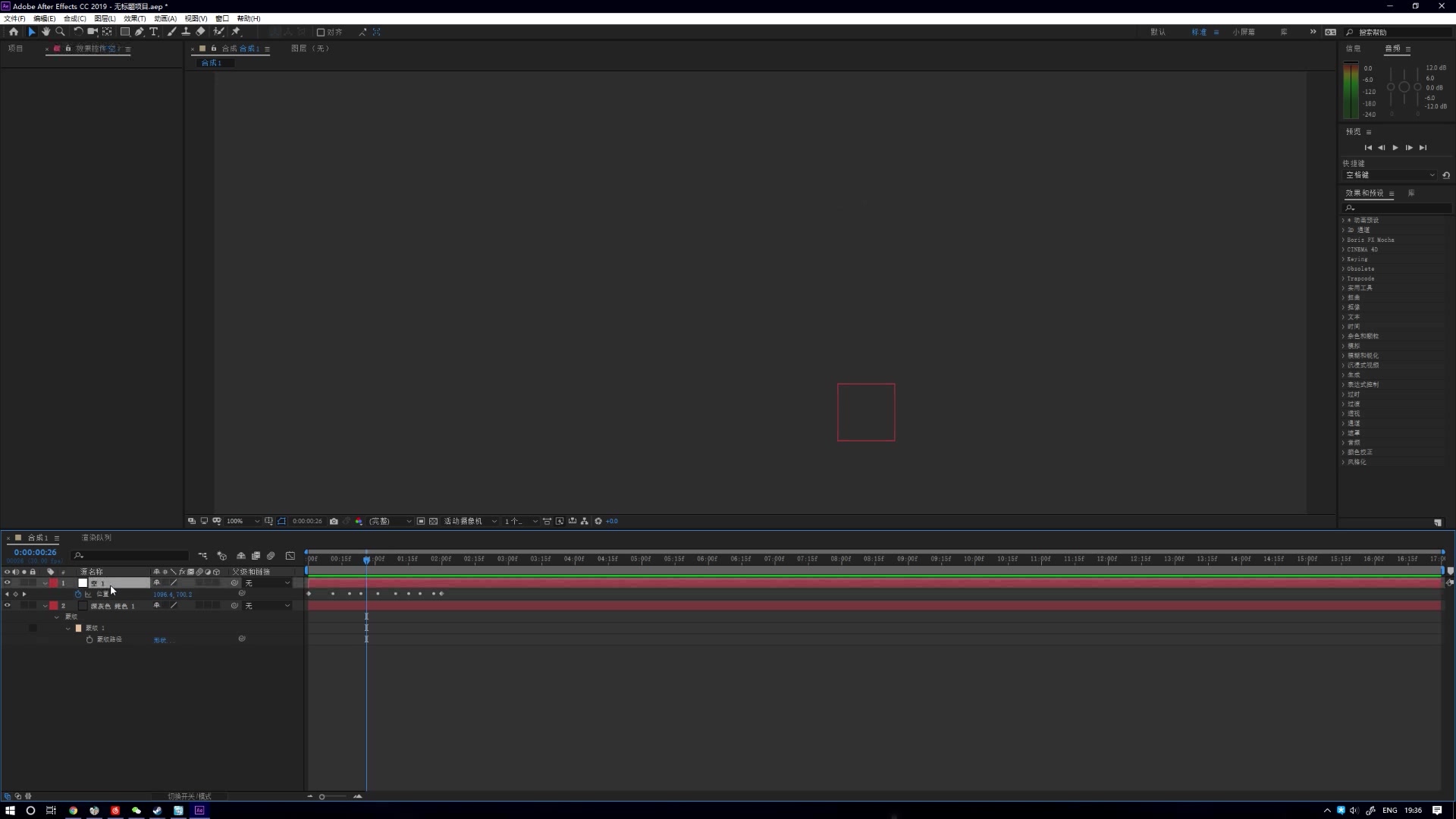The image size is (1456, 819).
Task: Toggle stopwatch for 位置 property
Action: [x=78, y=595]
